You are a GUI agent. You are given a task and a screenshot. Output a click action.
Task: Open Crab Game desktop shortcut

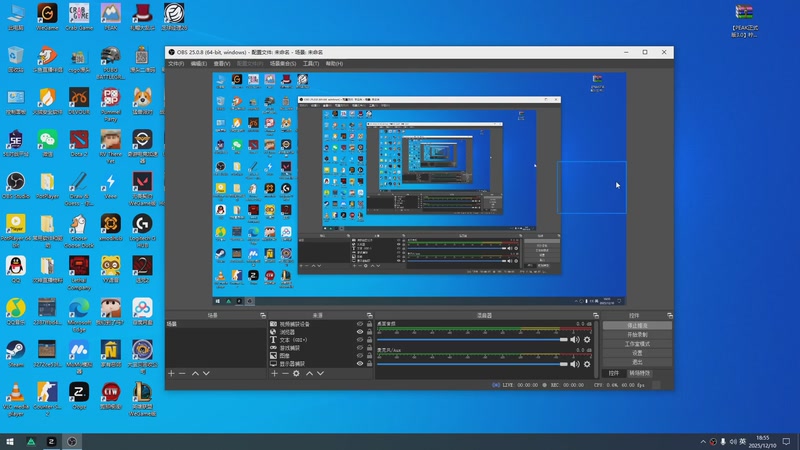click(79, 17)
